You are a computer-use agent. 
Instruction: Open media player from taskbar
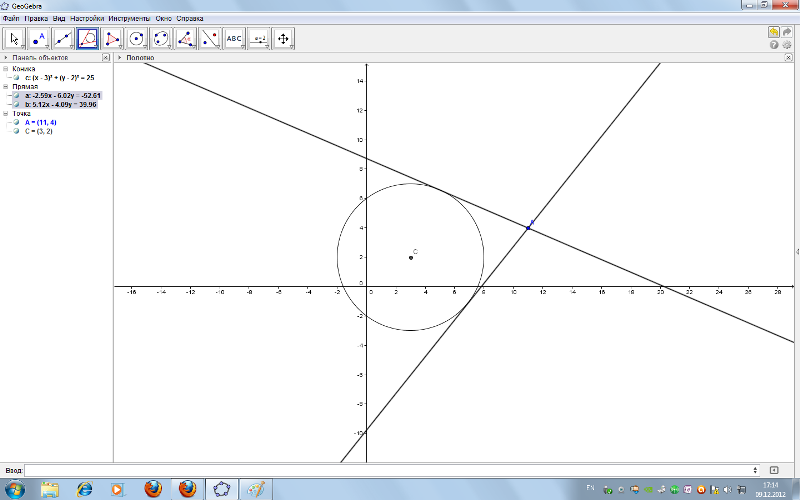tap(118, 489)
